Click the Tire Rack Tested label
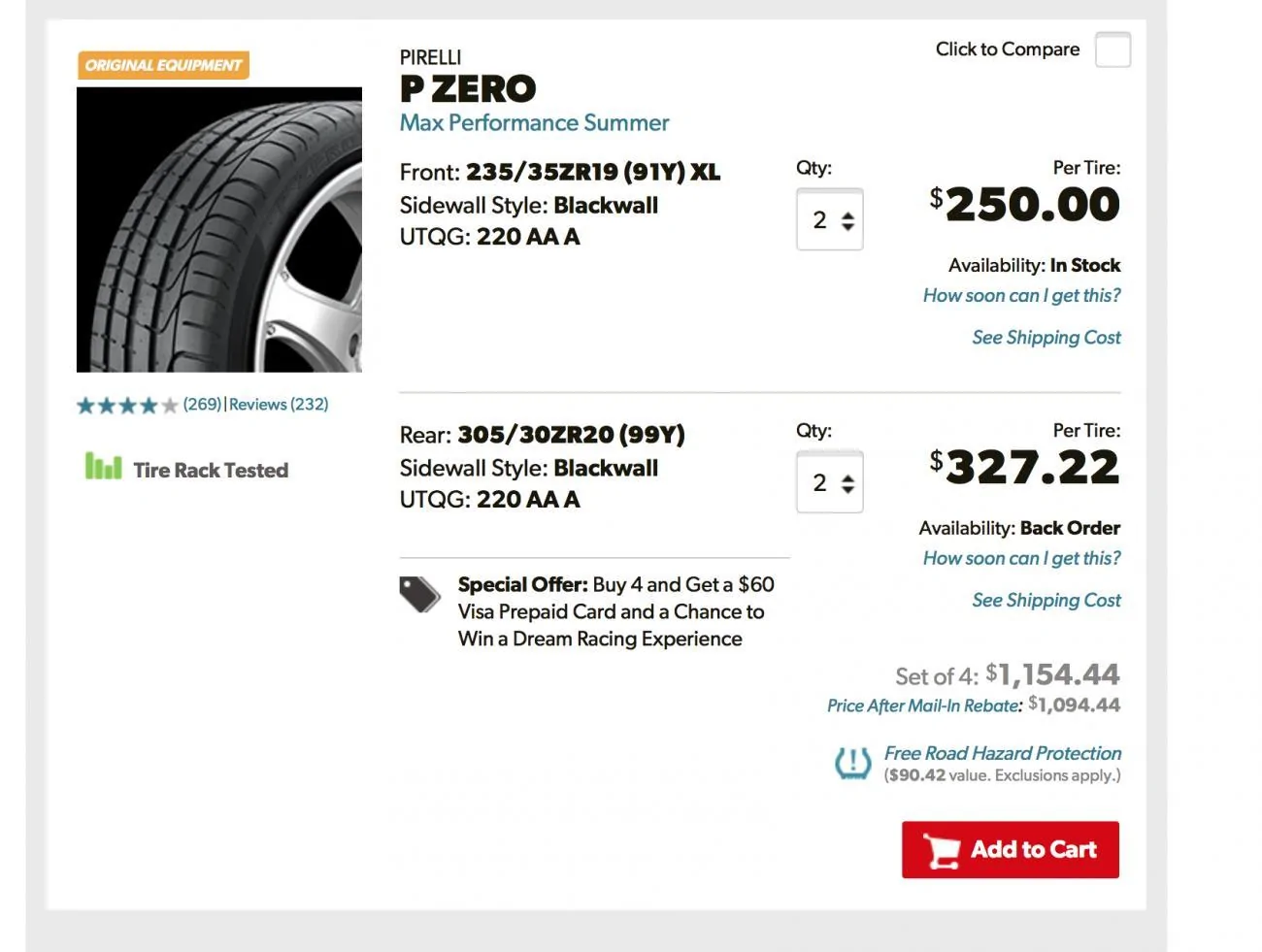Viewport: 1262px width, 952px height. [x=211, y=471]
